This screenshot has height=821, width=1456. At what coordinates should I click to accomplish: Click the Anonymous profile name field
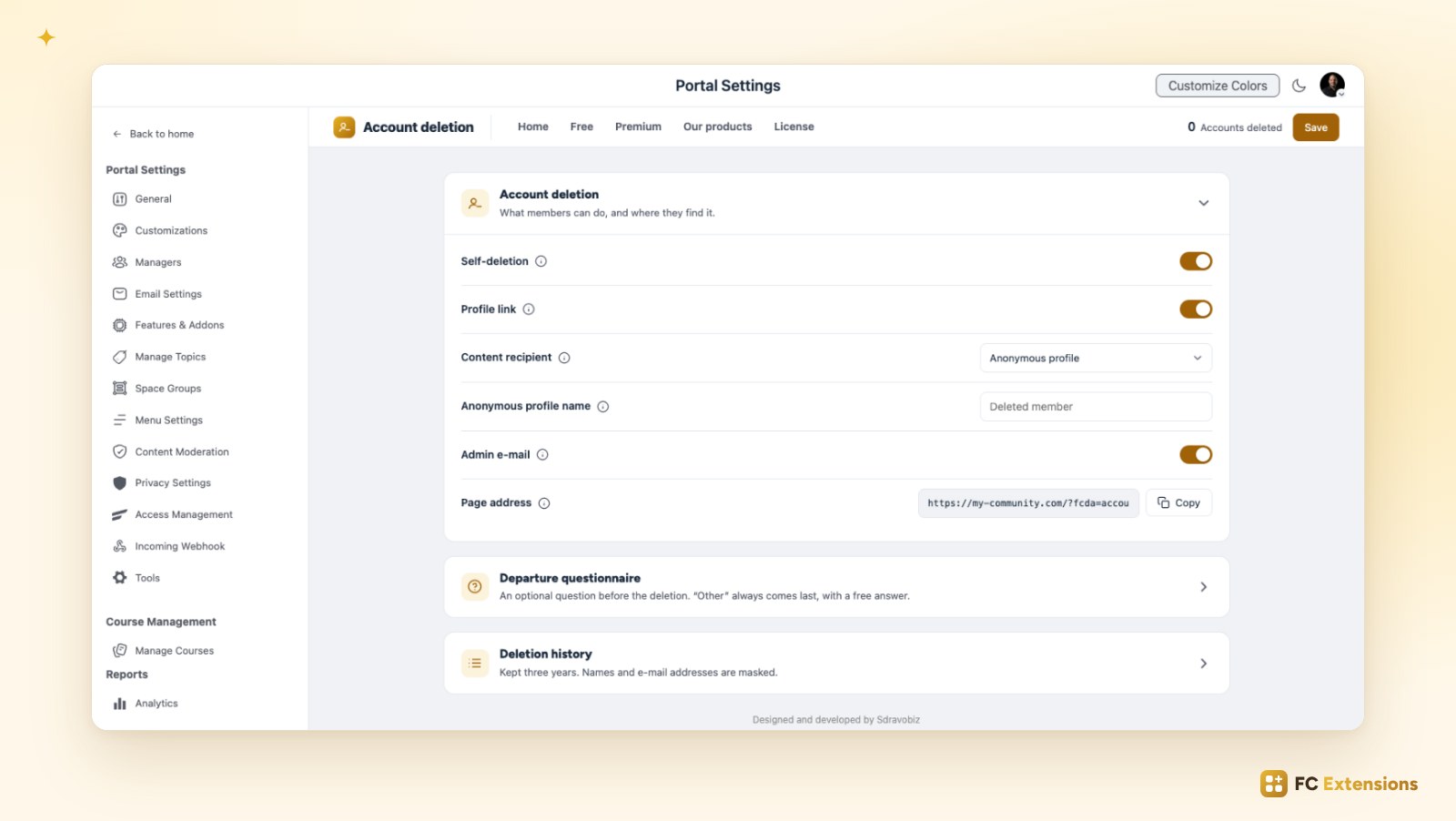click(x=1096, y=407)
